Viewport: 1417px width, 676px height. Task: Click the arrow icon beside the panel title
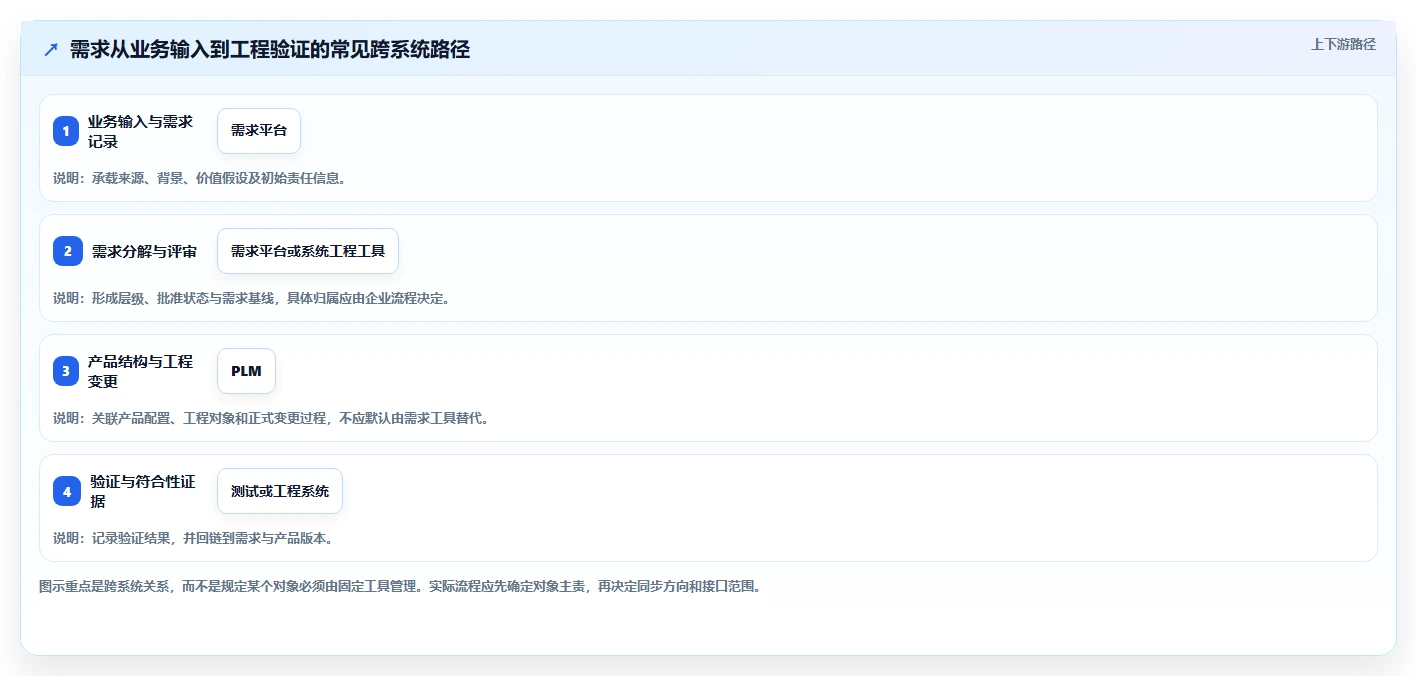click(51, 49)
